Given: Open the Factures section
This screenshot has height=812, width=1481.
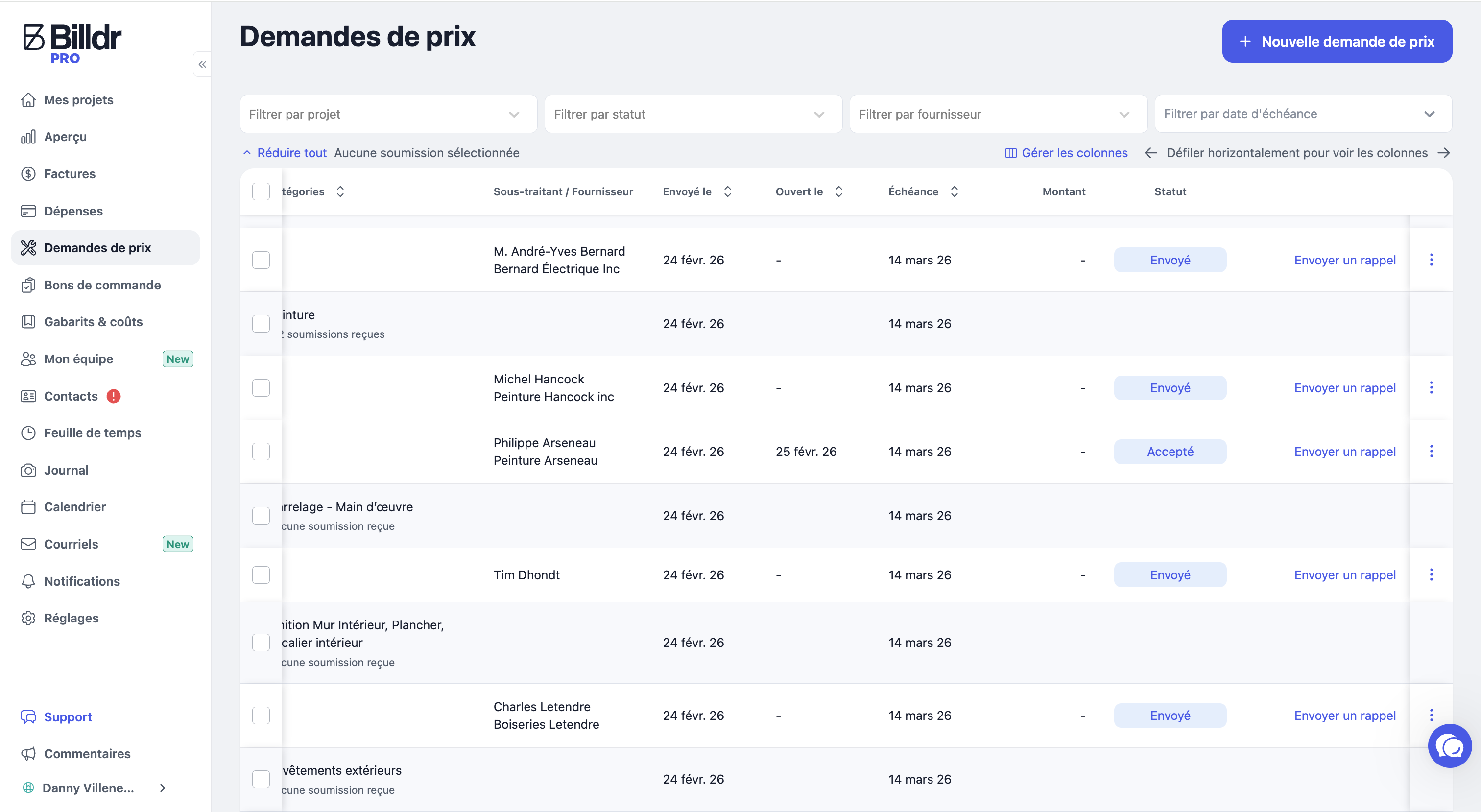Looking at the screenshot, I should click(70, 174).
